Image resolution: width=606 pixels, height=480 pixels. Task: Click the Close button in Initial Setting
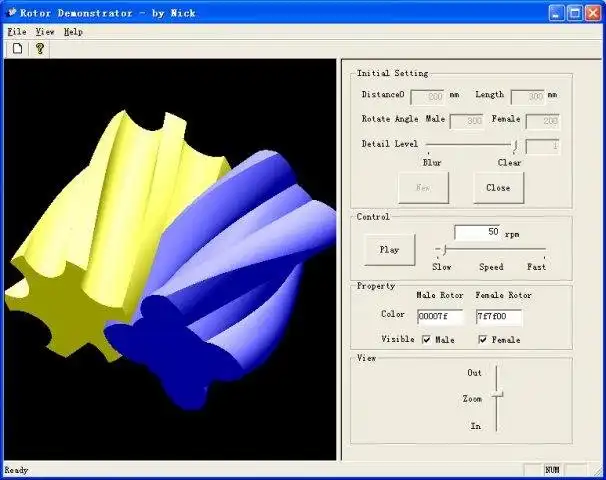[499, 188]
